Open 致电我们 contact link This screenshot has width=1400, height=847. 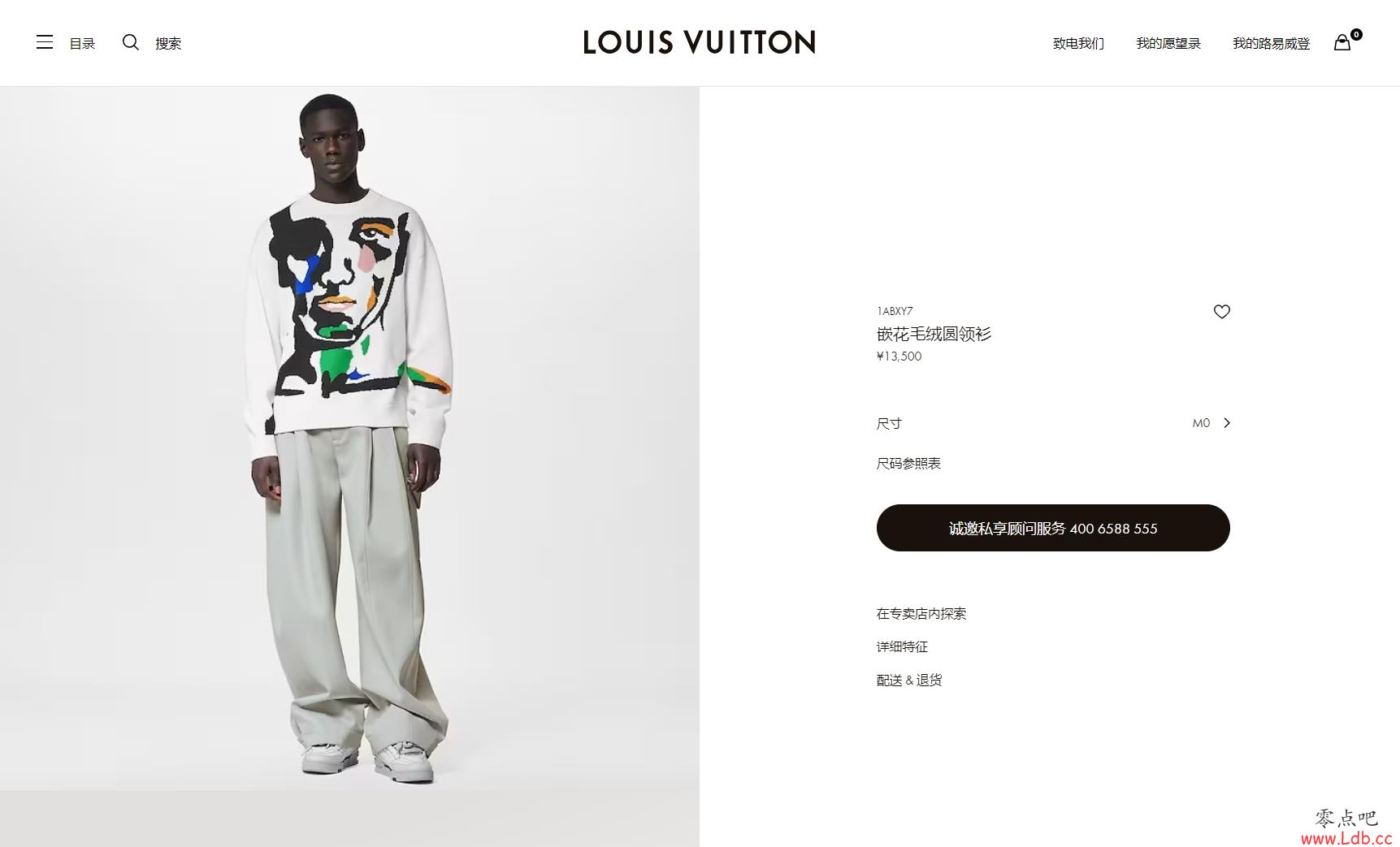(x=1078, y=43)
